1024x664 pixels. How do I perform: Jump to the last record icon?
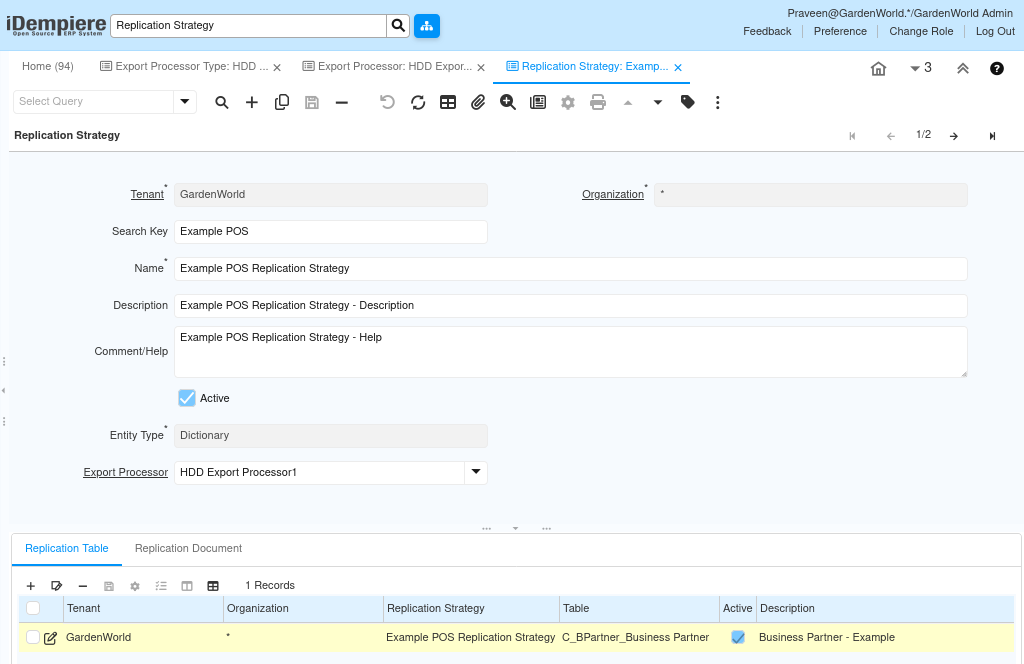pos(992,136)
